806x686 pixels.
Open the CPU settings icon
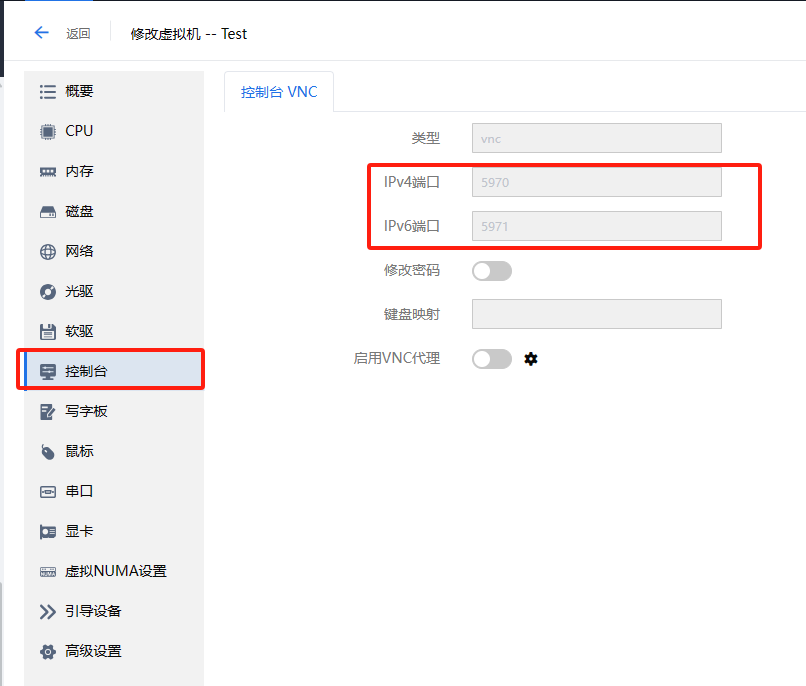[x=47, y=131]
